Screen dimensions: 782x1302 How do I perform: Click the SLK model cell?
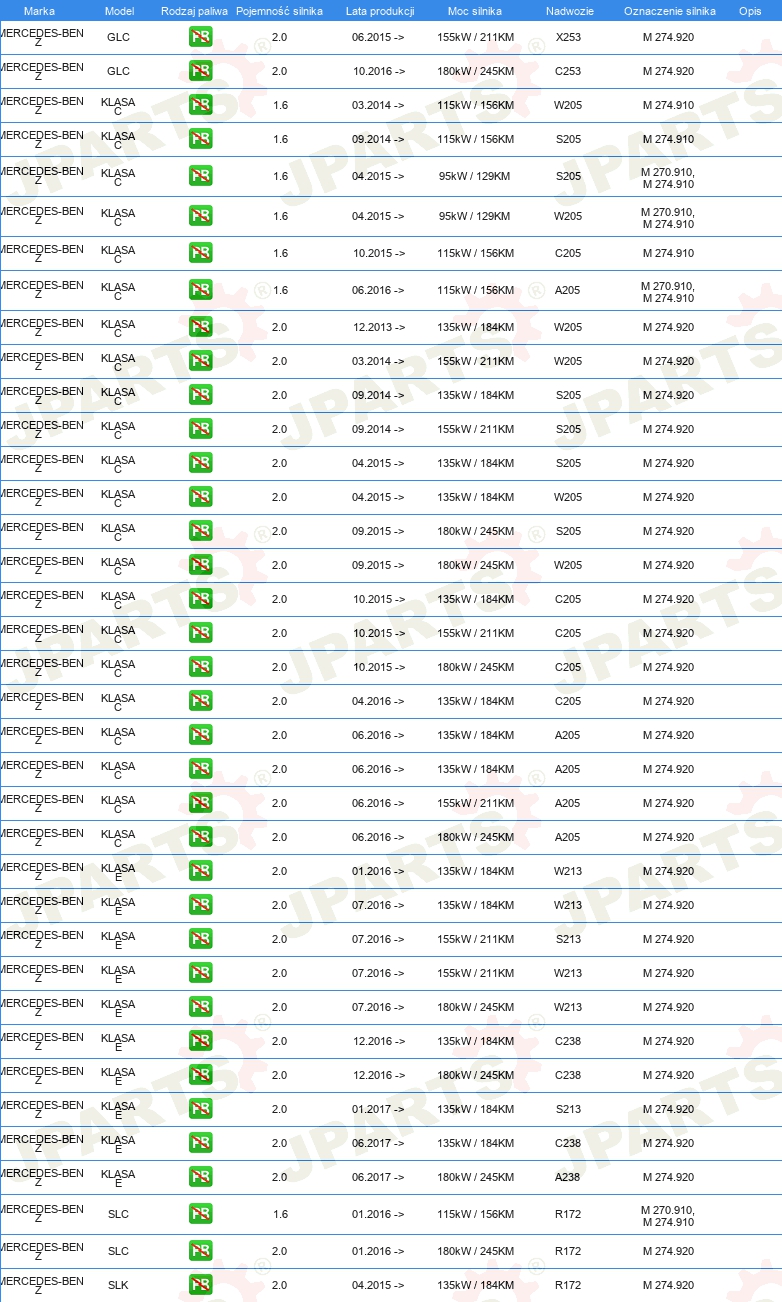point(118,1286)
